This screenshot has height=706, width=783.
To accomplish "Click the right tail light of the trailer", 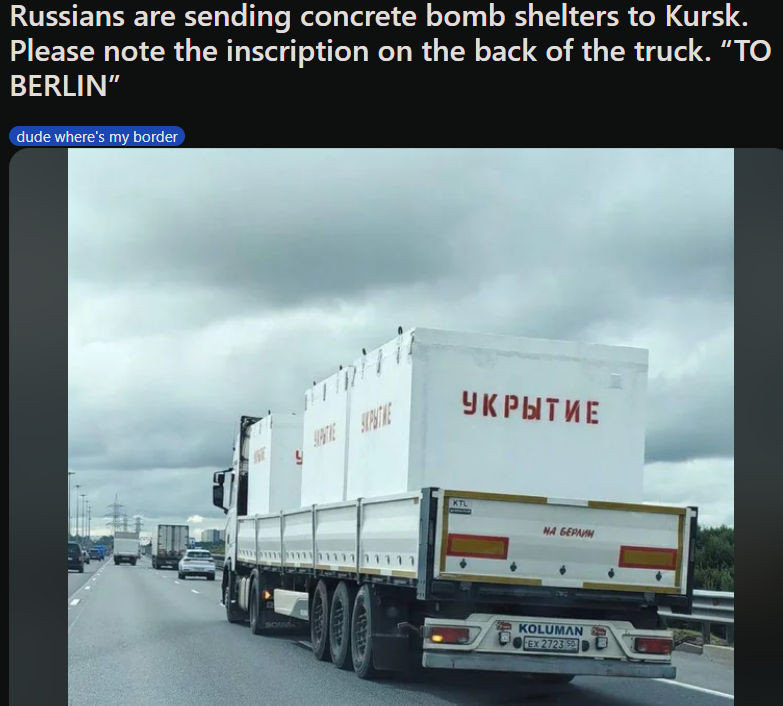I will [x=653, y=645].
